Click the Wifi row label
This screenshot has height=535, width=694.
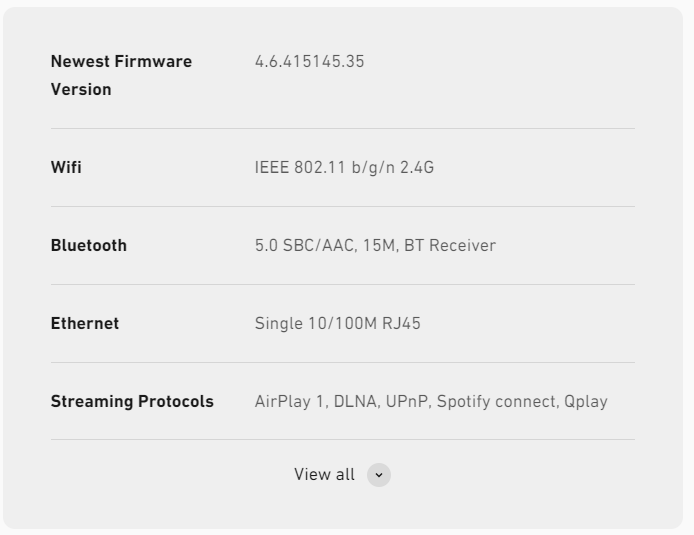coord(66,167)
